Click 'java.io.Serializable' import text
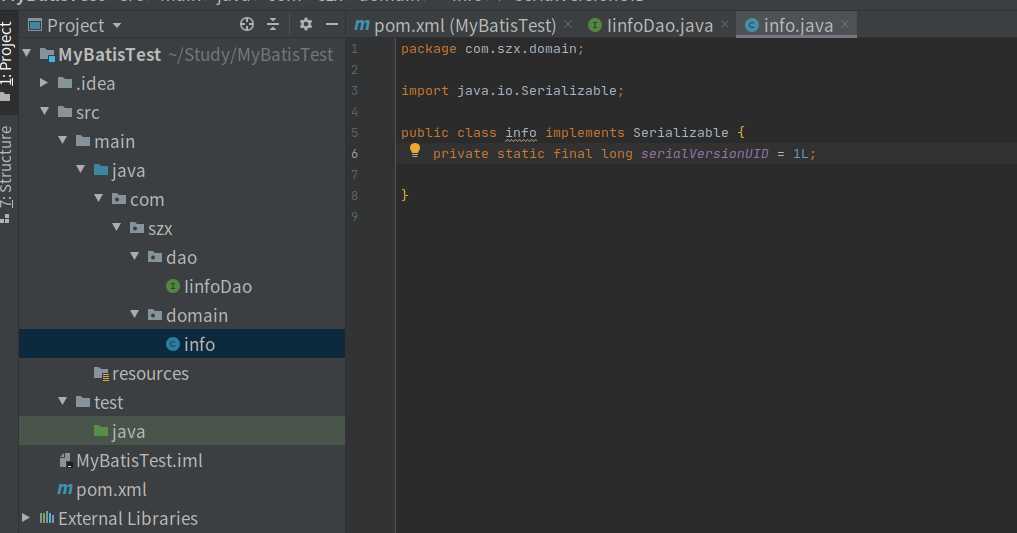 [x=536, y=91]
